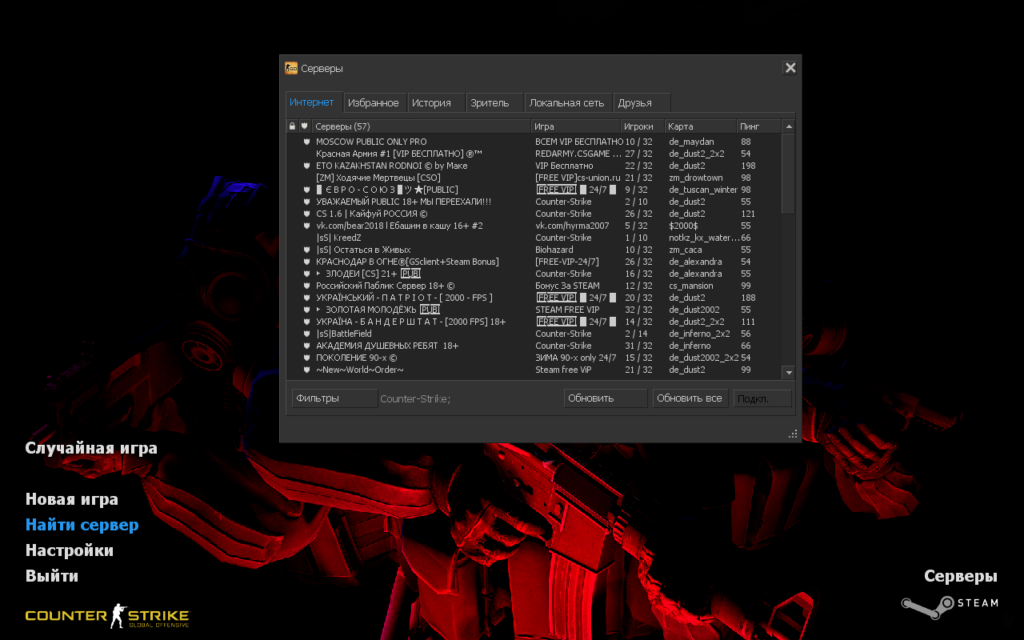This screenshot has height=640, width=1024.
Task: Click the Подкл. connect button
Action: pos(762,398)
